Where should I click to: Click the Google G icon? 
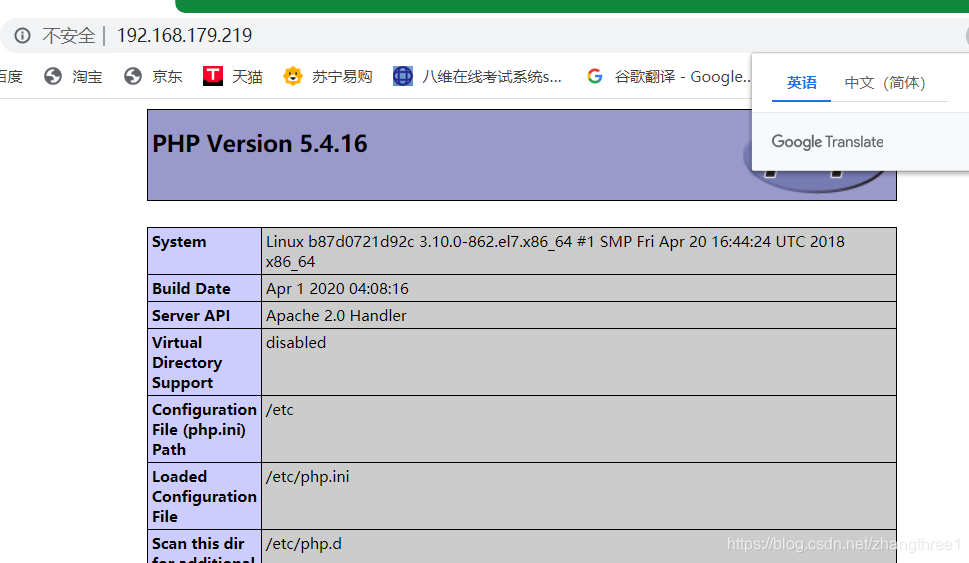point(595,76)
